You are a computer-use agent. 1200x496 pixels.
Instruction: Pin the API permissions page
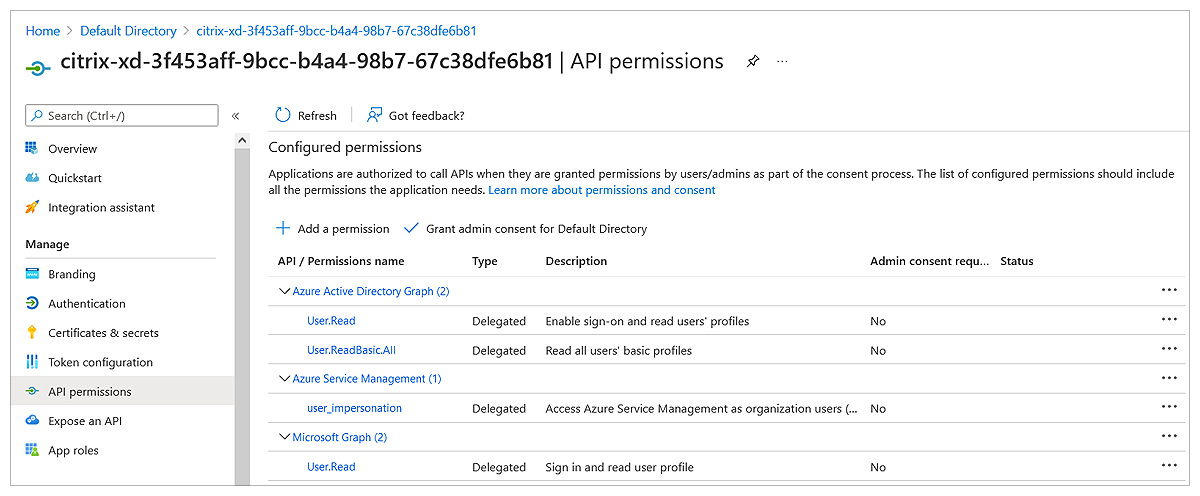point(753,62)
